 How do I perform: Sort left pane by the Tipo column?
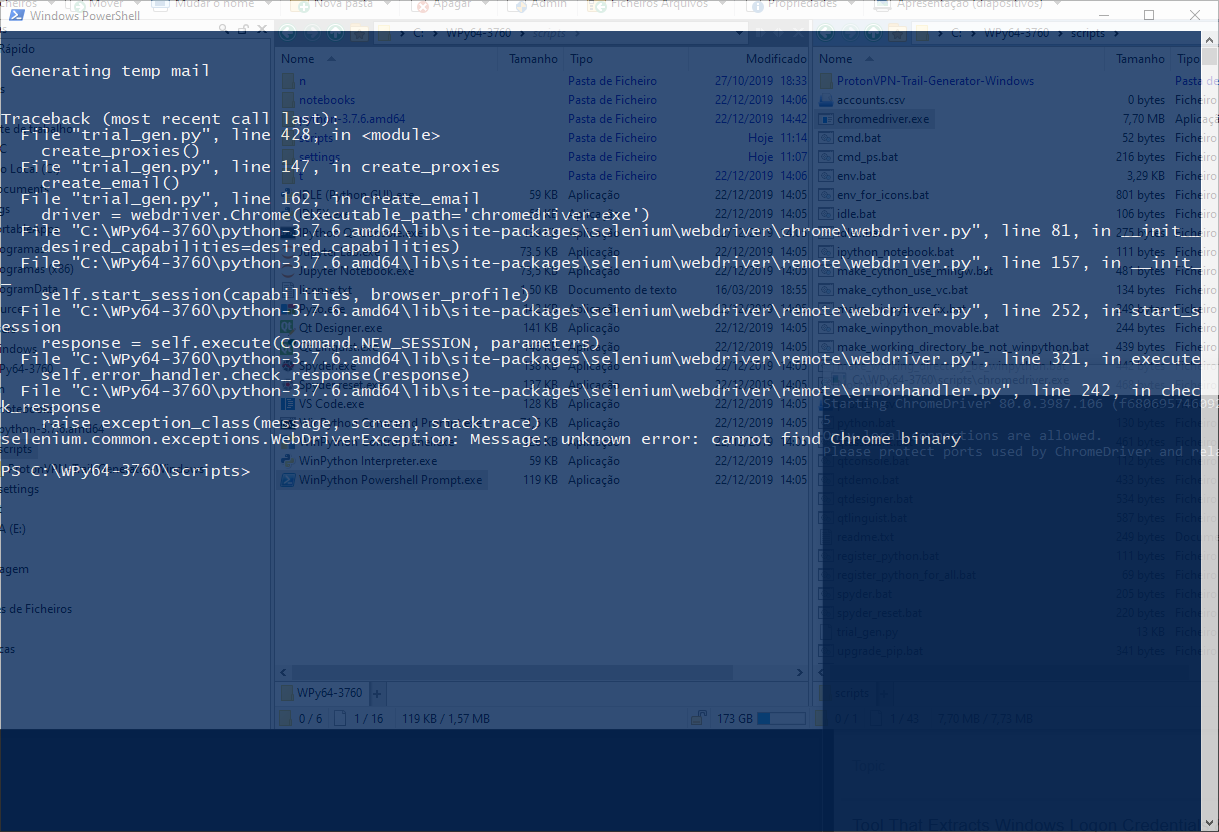(x=581, y=59)
